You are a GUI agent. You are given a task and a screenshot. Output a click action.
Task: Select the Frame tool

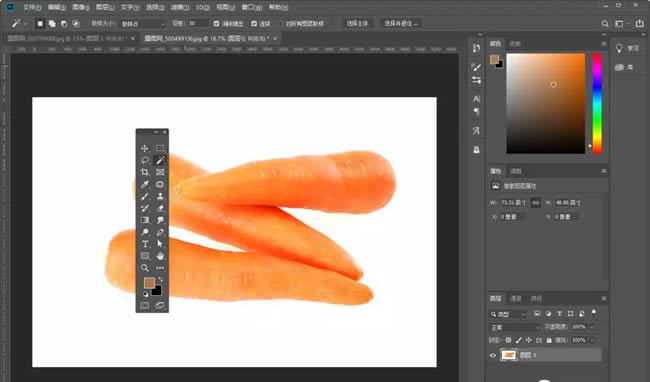160,172
